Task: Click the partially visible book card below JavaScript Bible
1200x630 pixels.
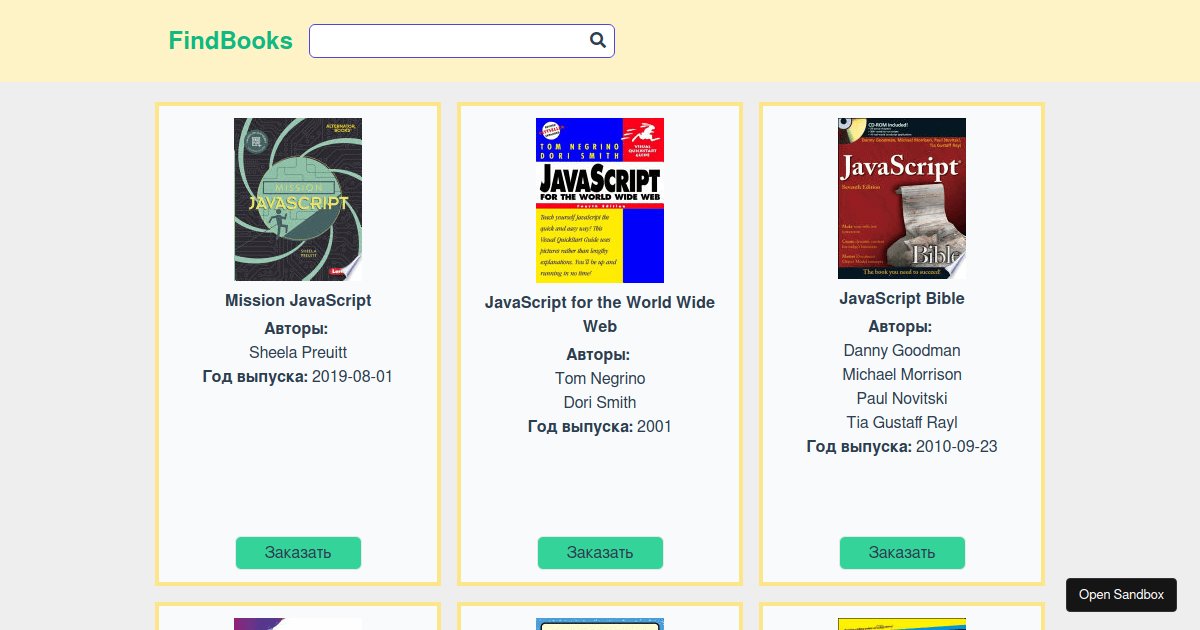Action: [902, 615]
